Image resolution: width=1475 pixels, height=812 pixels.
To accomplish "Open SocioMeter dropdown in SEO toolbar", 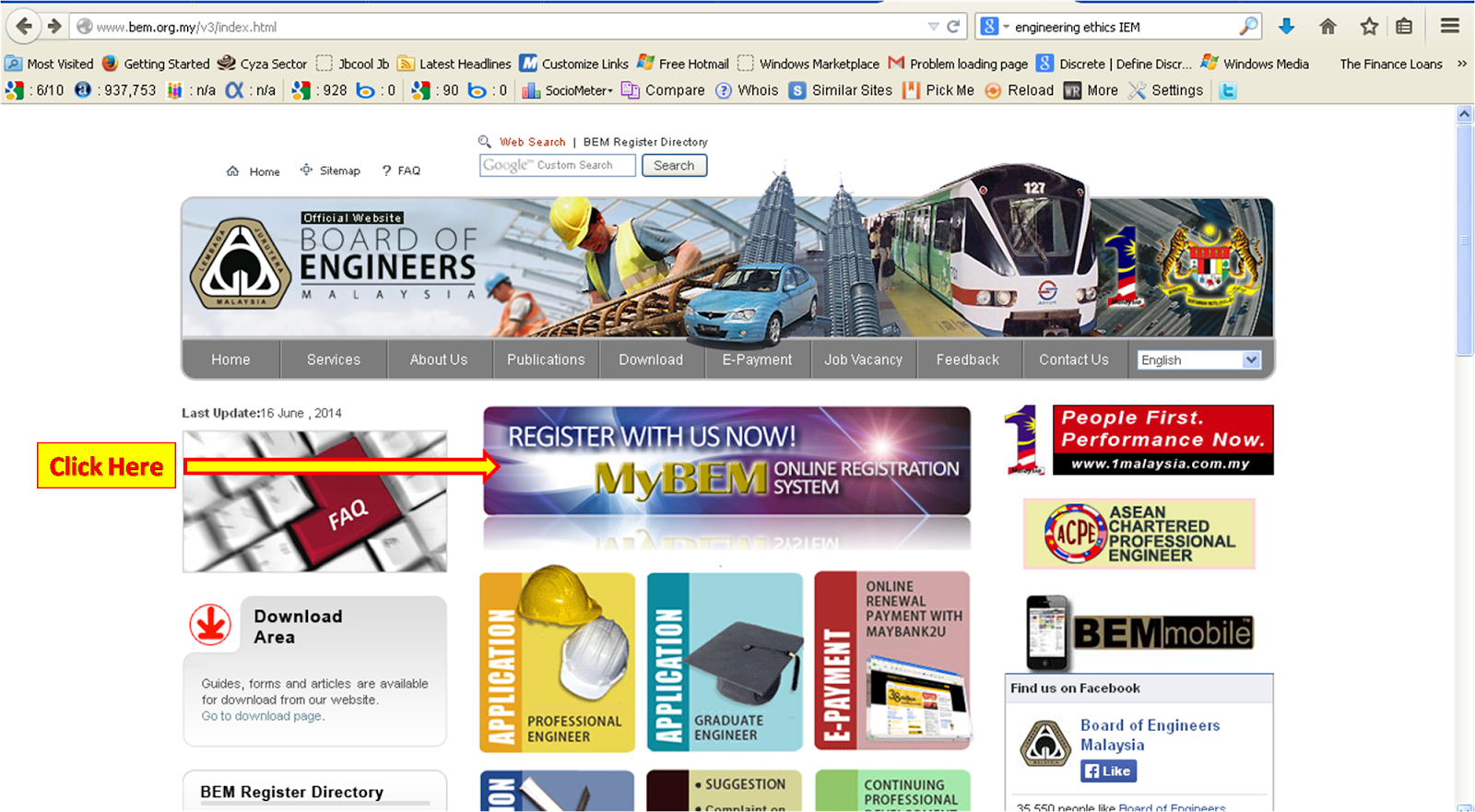I will tap(567, 90).
